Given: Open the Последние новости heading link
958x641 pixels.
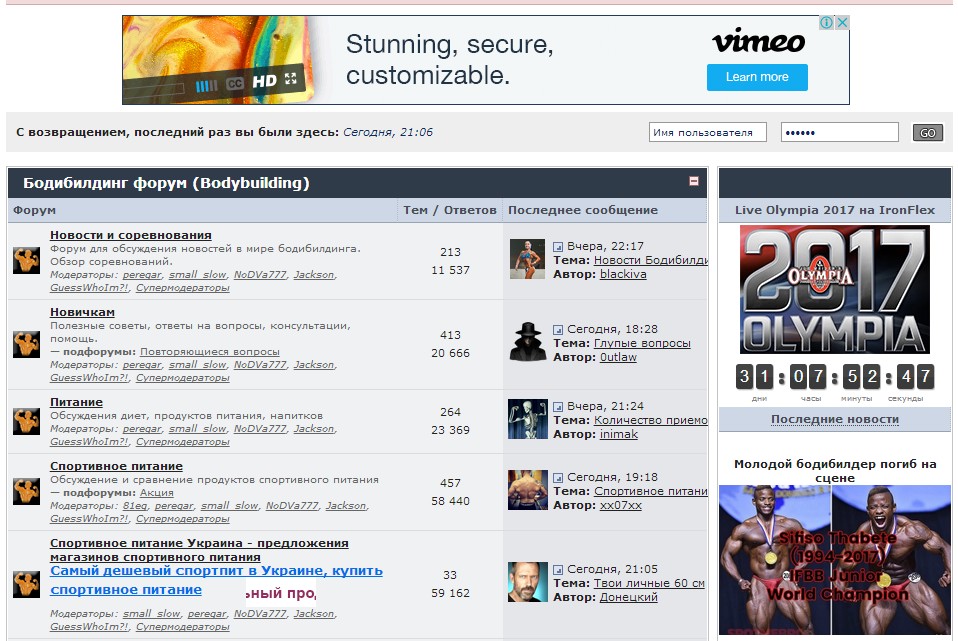Looking at the screenshot, I should point(834,420).
